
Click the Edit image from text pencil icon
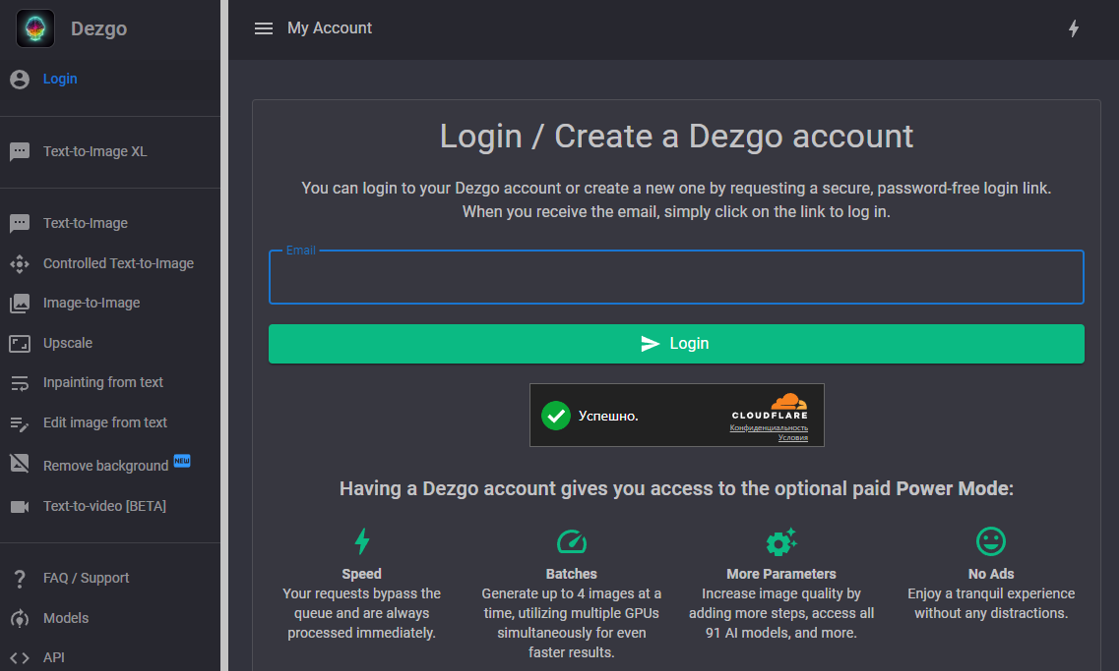click(20, 423)
